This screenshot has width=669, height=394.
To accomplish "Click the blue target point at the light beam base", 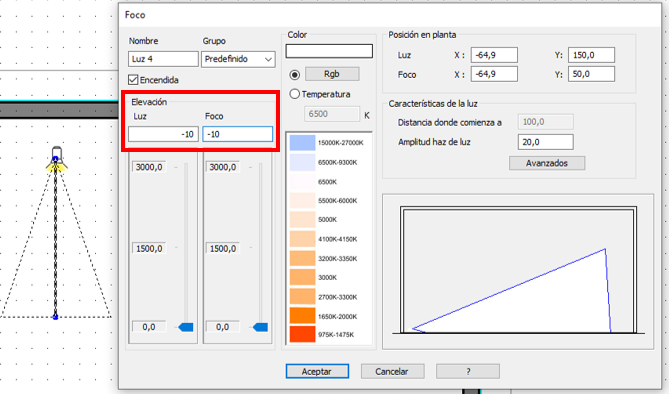I will (x=55, y=317).
